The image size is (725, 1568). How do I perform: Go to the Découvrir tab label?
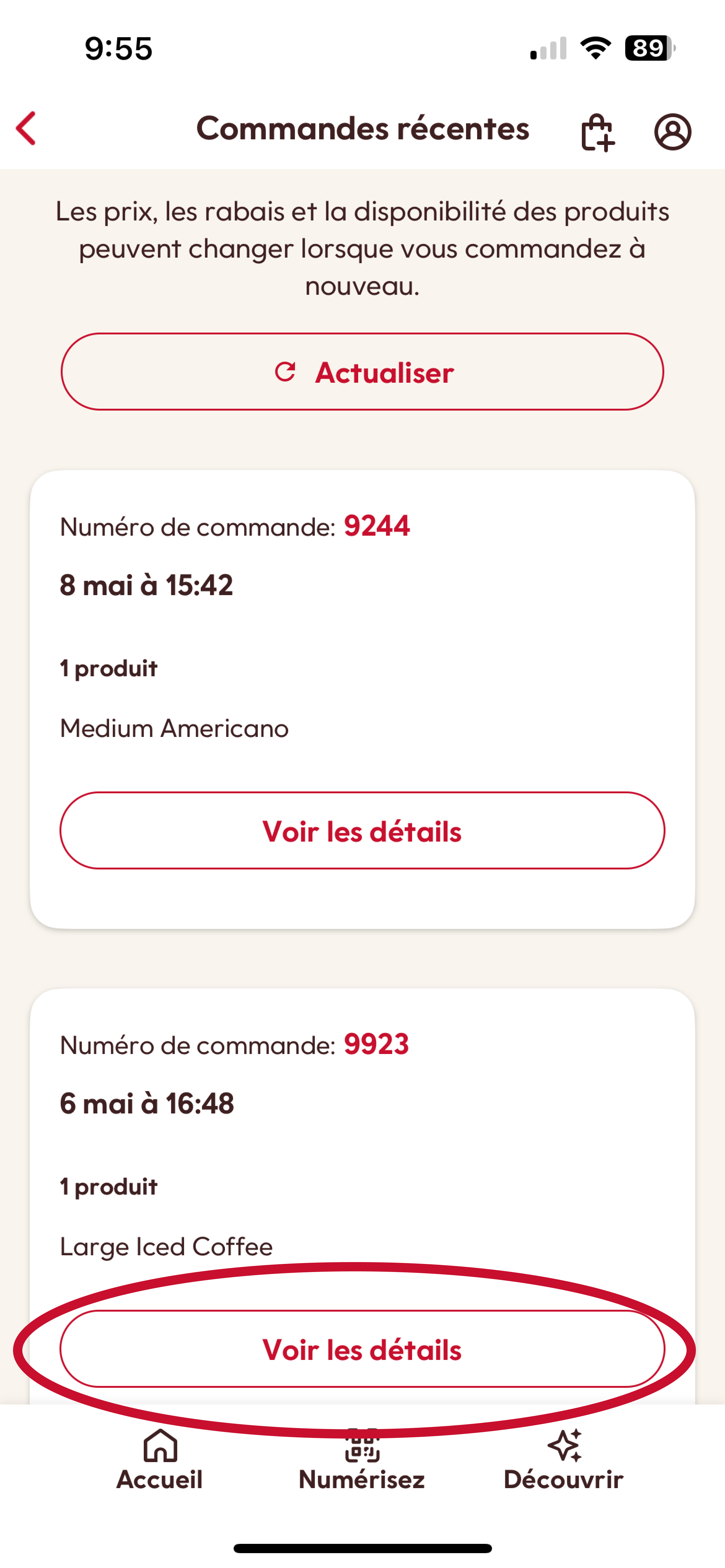pyautogui.click(x=564, y=1480)
